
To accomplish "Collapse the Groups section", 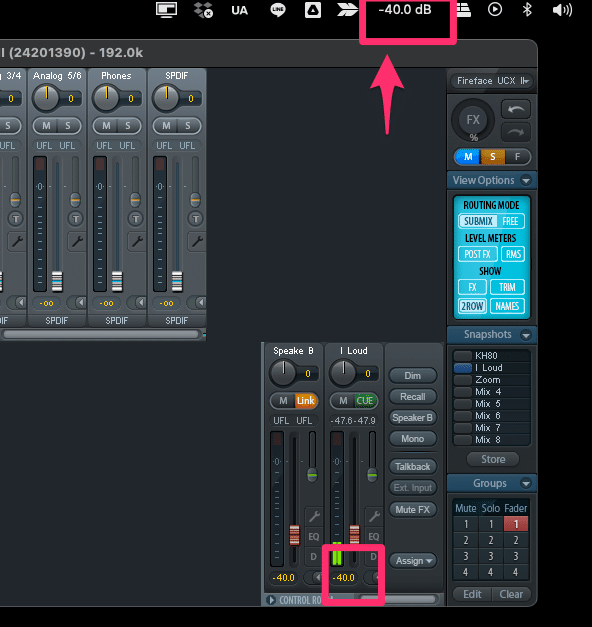I will pos(526,484).
